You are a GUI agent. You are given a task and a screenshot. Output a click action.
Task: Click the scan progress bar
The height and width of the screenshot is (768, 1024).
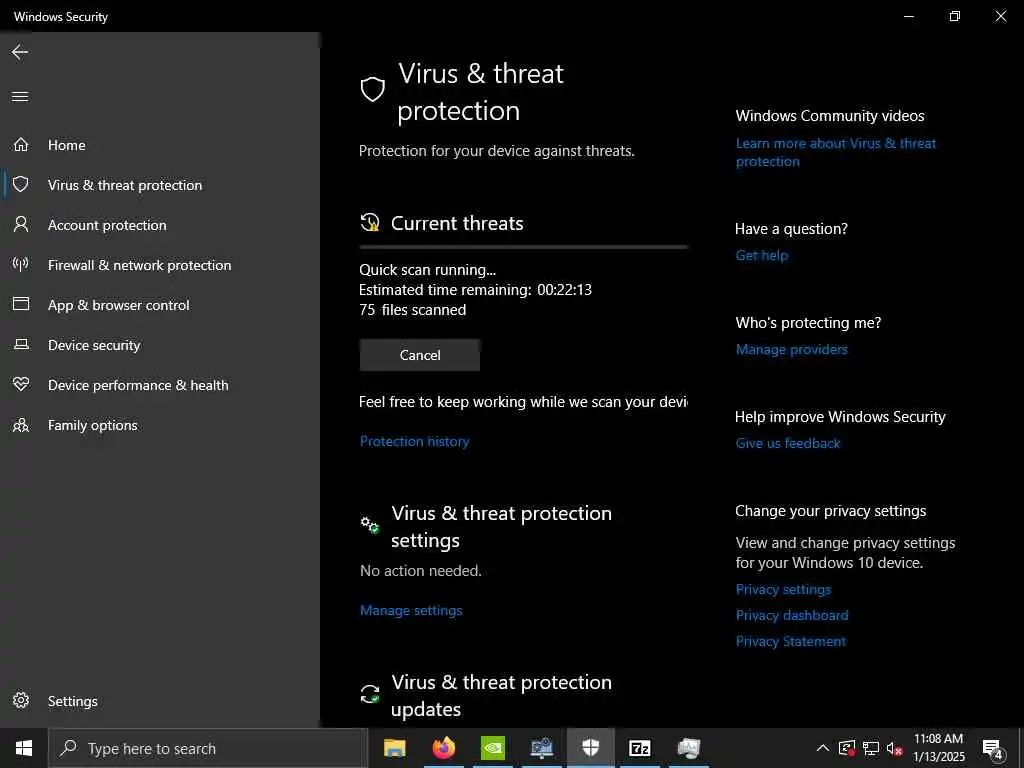click(x=523, y=246)
